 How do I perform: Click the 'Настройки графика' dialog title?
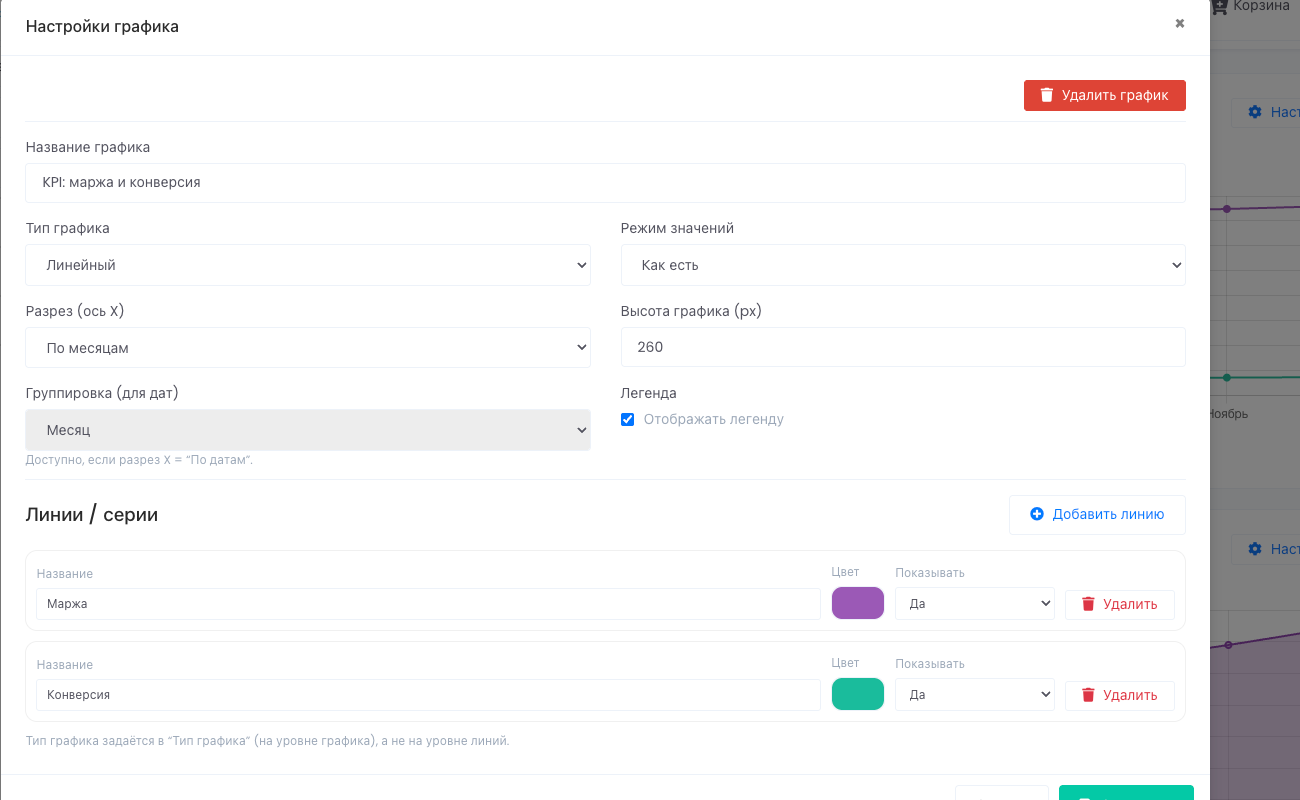tap(102, 27)
